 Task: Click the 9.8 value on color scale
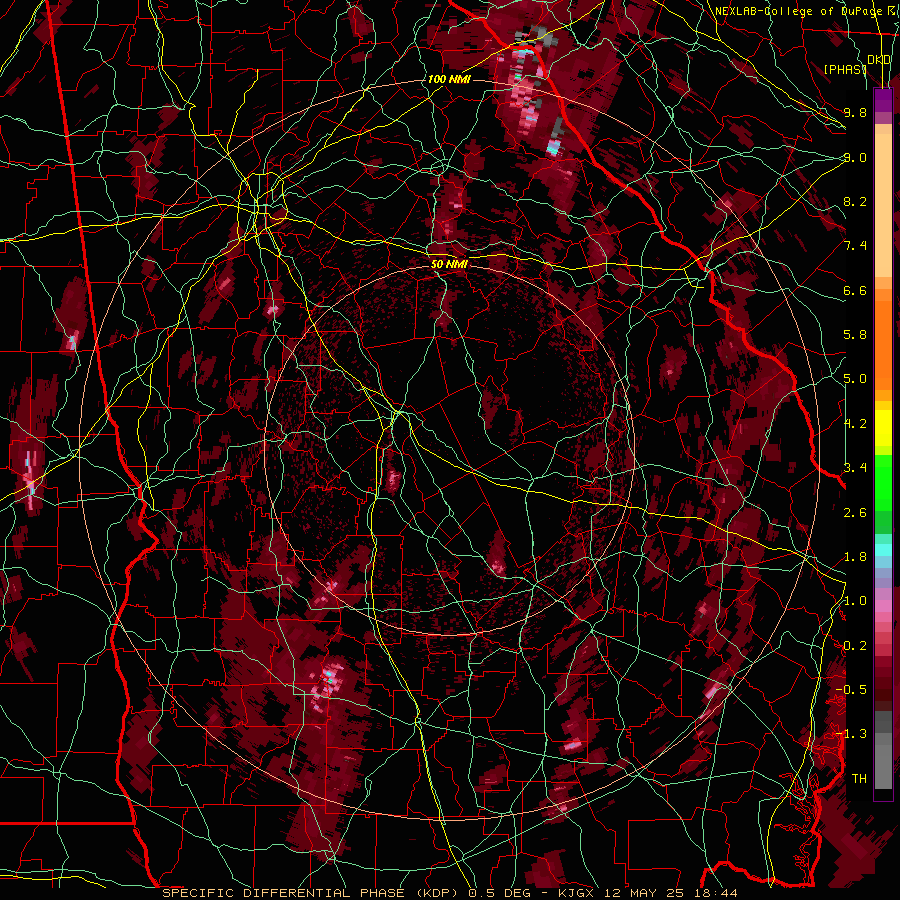click(x=855, y=112)
